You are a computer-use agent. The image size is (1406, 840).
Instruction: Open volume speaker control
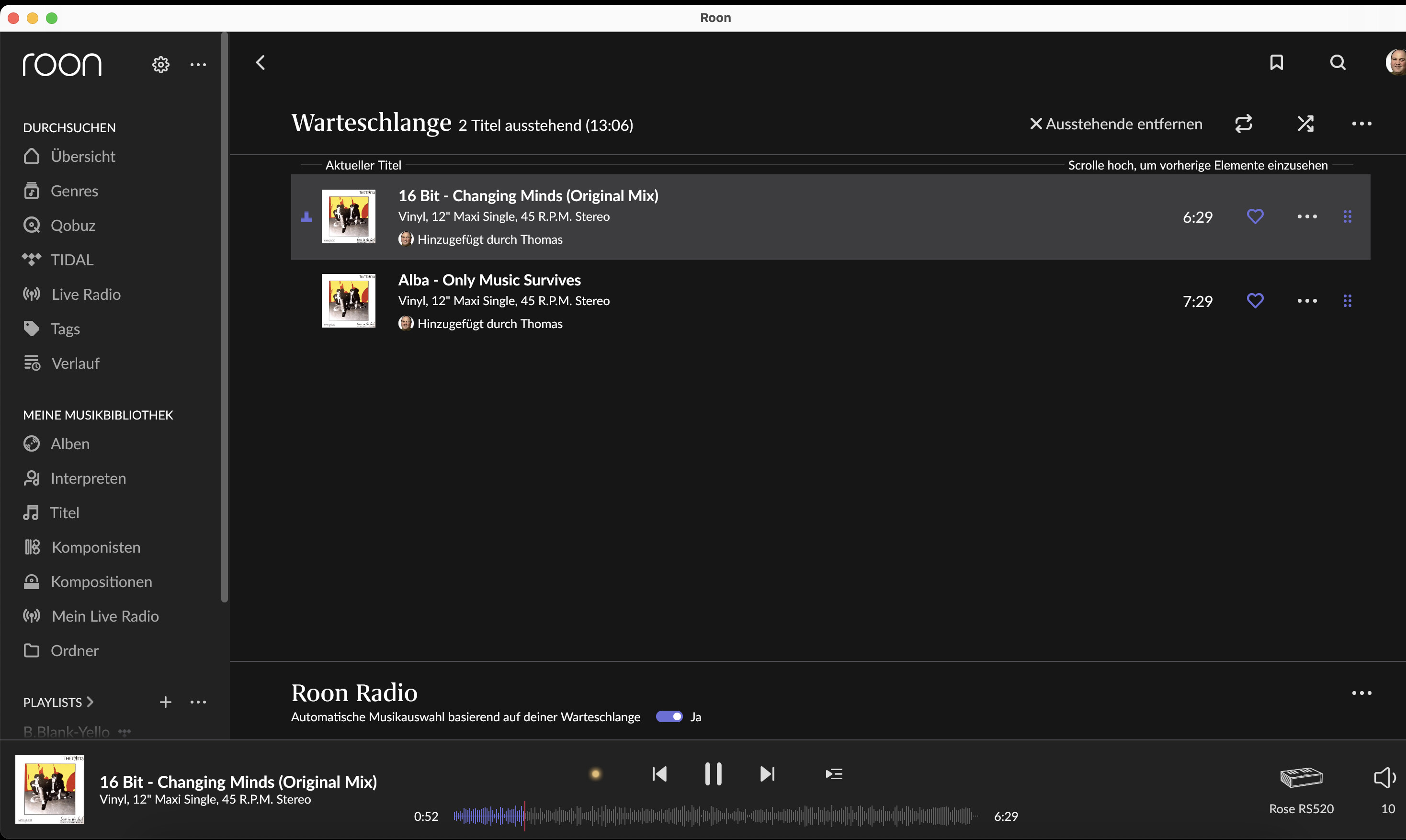[1384, 778]
